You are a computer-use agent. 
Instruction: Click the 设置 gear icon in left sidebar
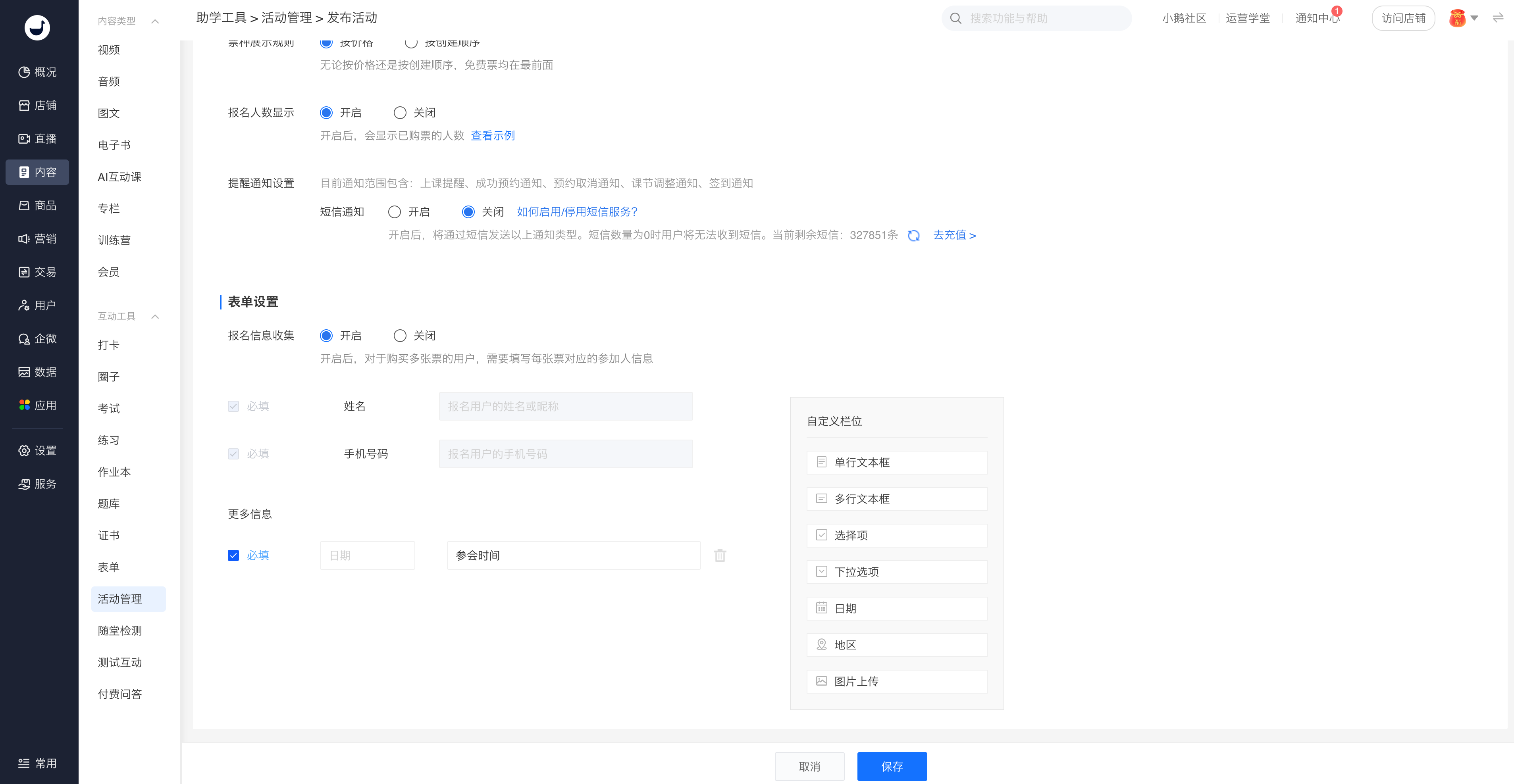pyautogui.click(x=24, y=450)
